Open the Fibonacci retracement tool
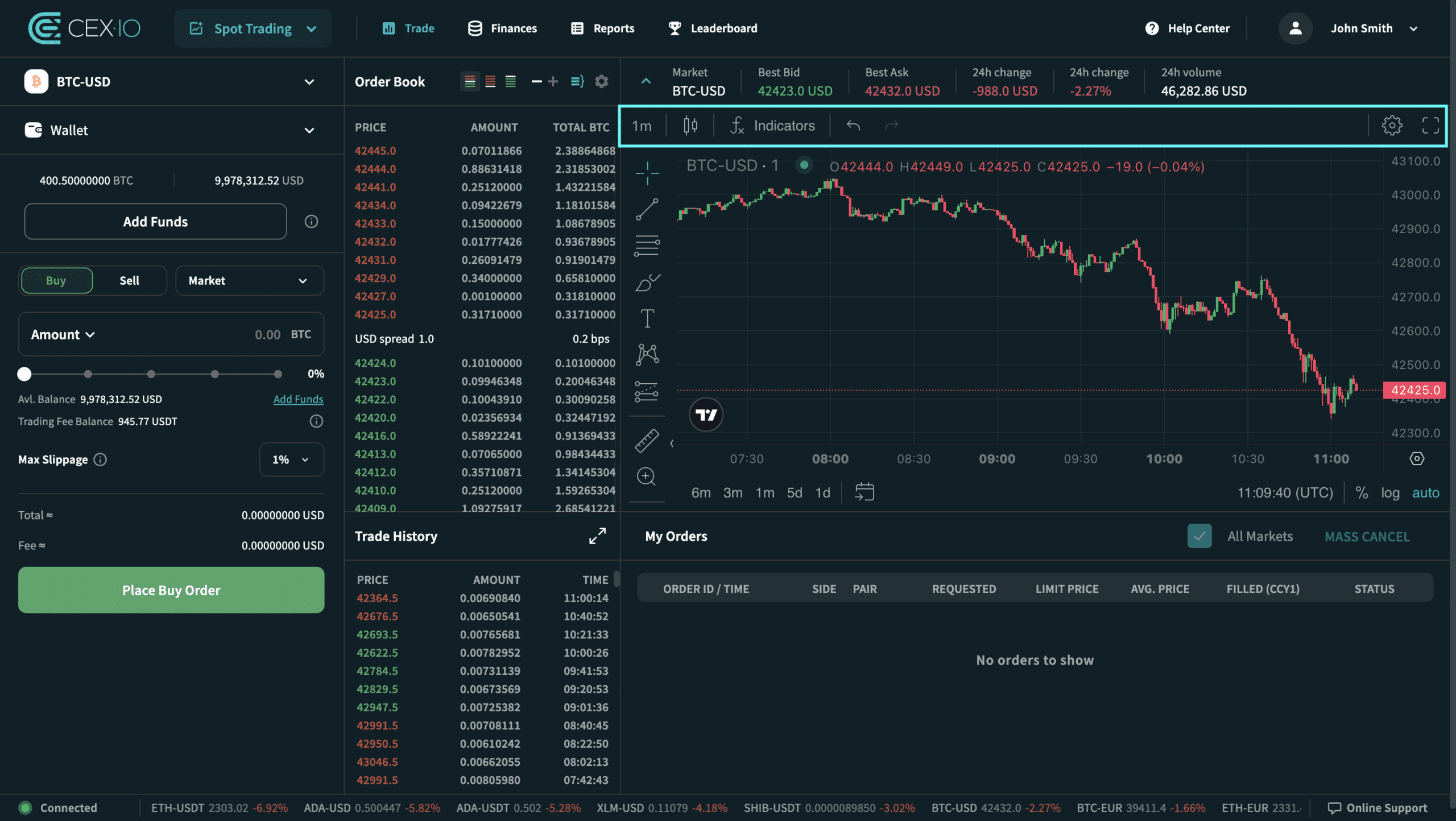The width and height of the screenshot is (1456, 821). click(647, 246)
